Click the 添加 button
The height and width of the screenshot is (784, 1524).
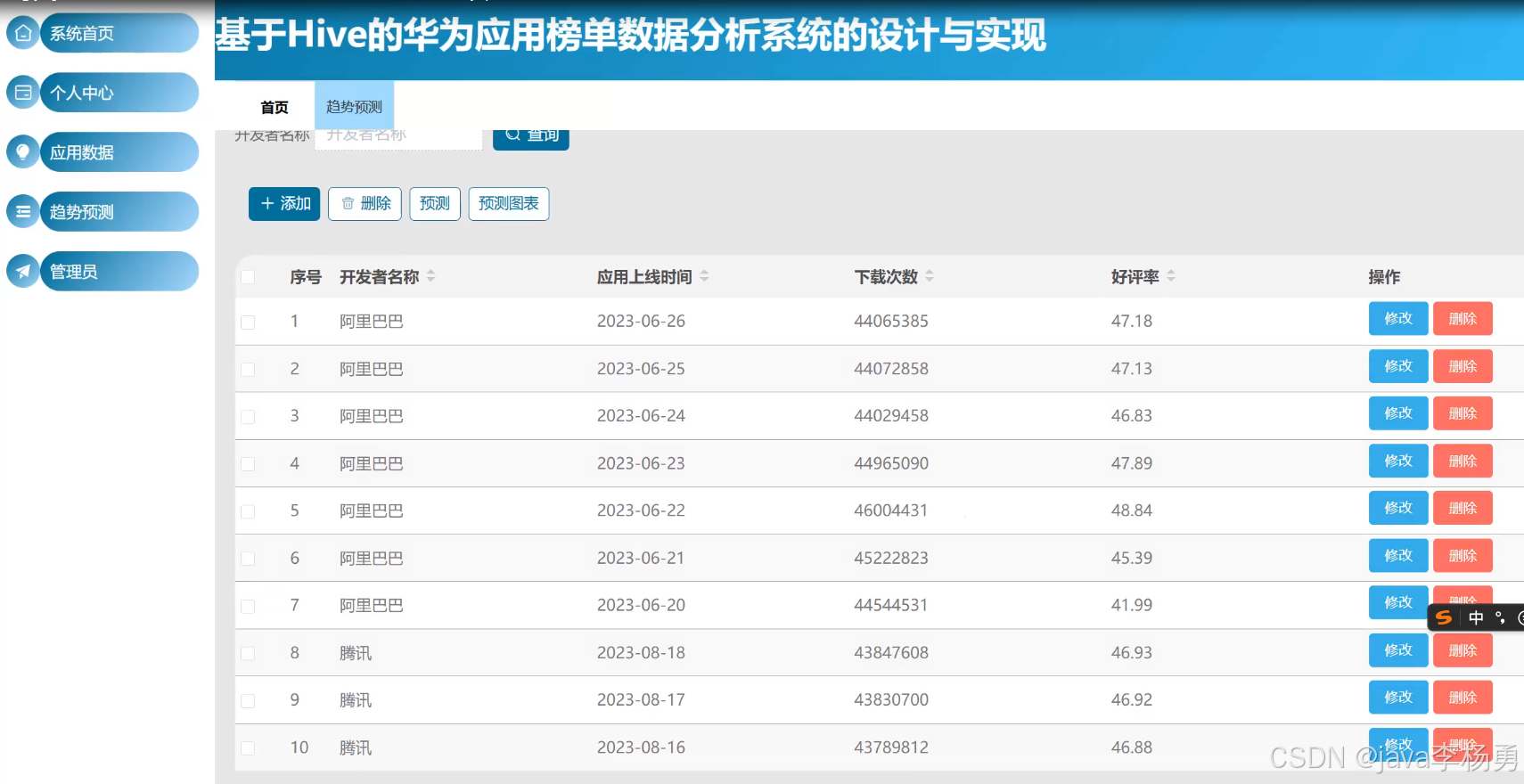(x=284, y=203)
